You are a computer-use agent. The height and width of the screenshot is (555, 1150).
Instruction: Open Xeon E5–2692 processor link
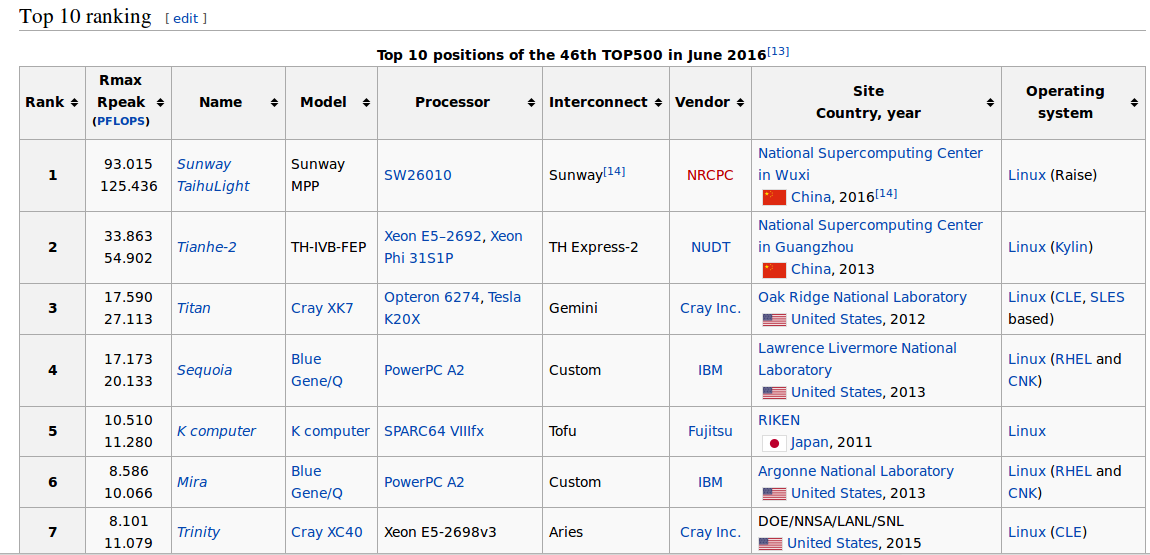click(433, 236)
